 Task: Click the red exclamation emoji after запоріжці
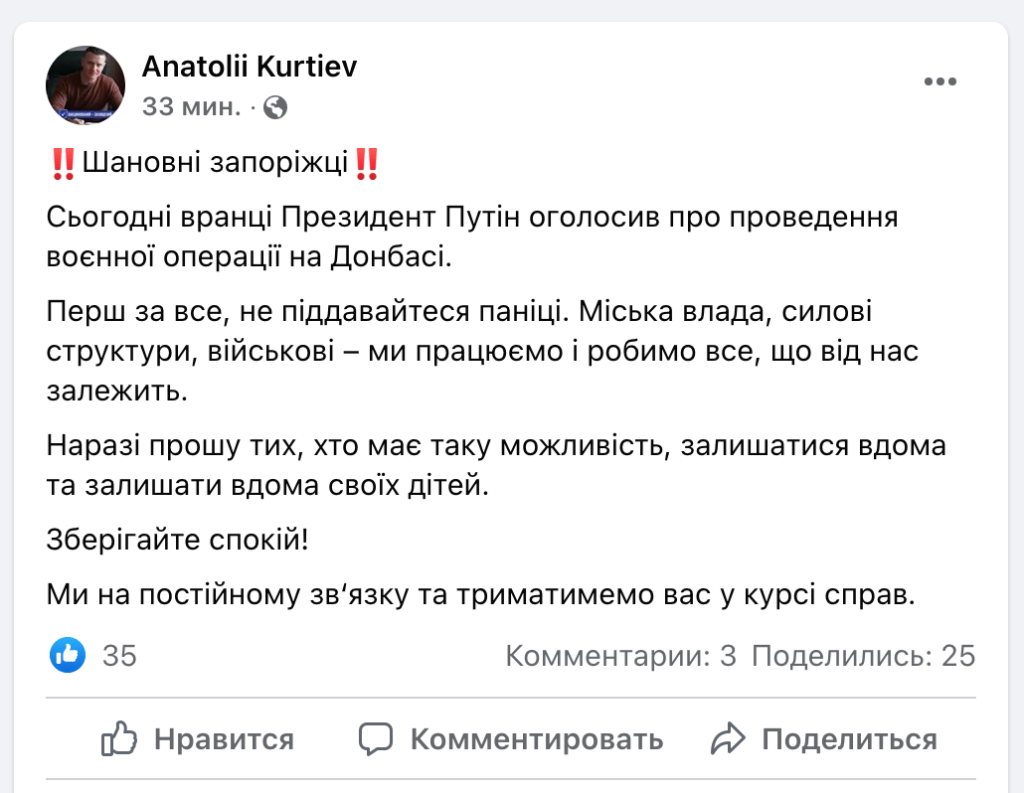click(x=367, y=162)
